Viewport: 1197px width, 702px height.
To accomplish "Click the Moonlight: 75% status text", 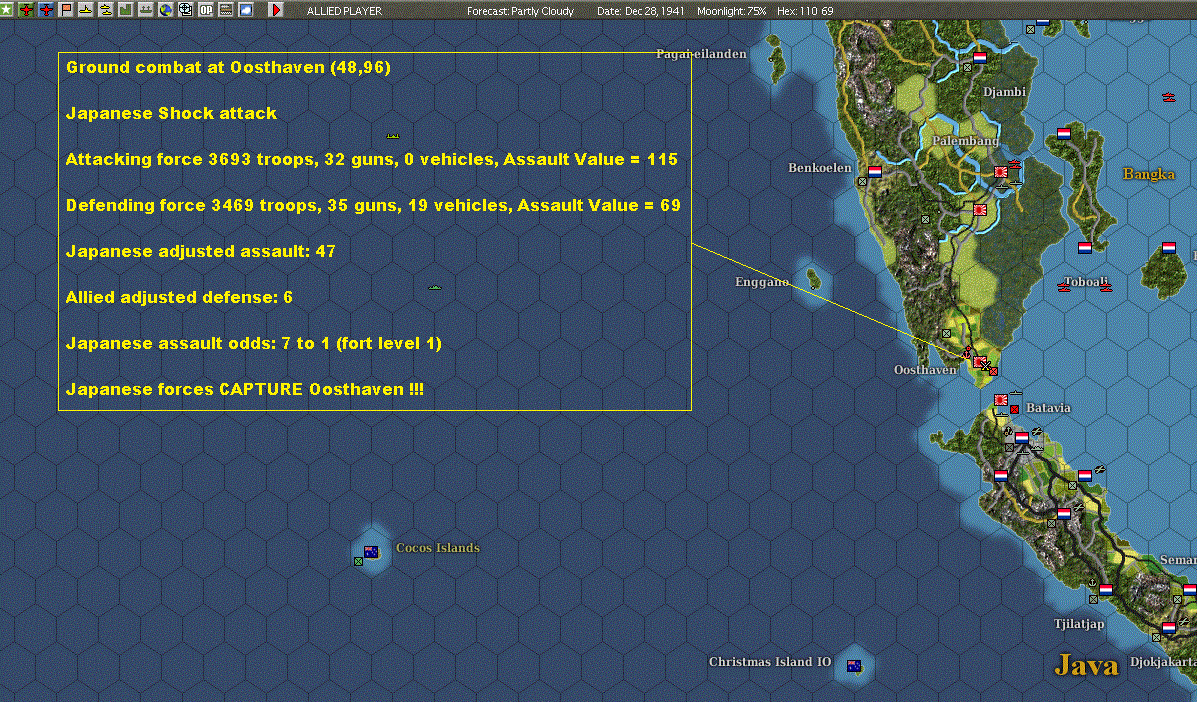I will point(731,11).
